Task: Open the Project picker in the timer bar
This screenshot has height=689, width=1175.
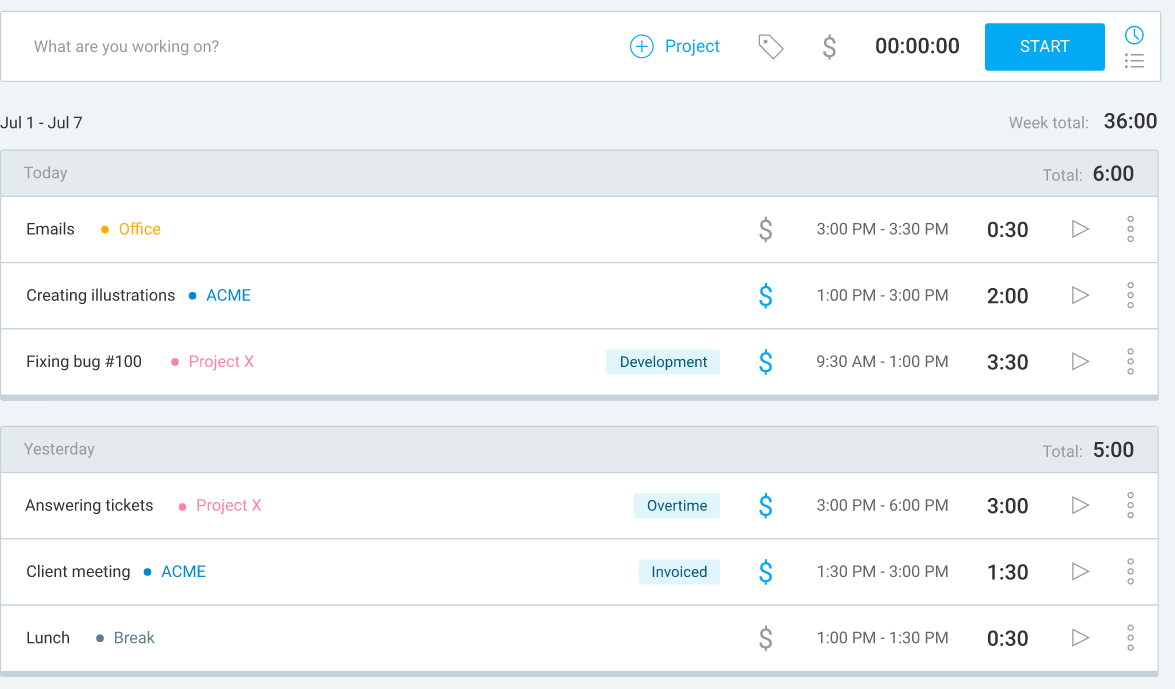Action: point(675,46)
